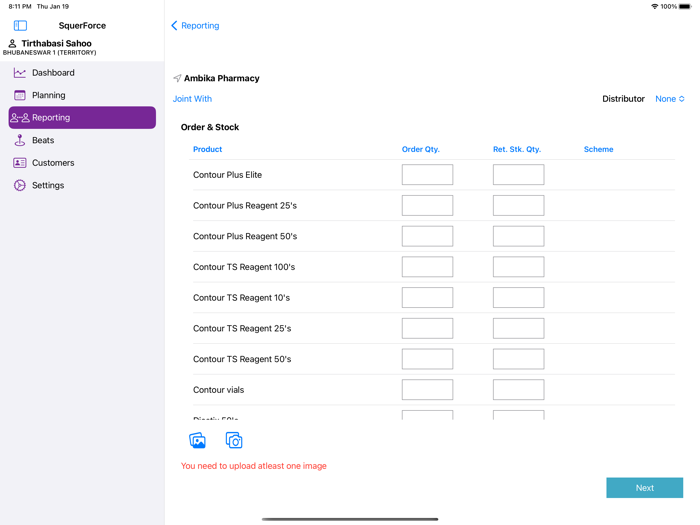Focus Ret. Stk. Qty field for Contour Plus Elite
This screenshot has height=525, width=700.
(518, 175)
